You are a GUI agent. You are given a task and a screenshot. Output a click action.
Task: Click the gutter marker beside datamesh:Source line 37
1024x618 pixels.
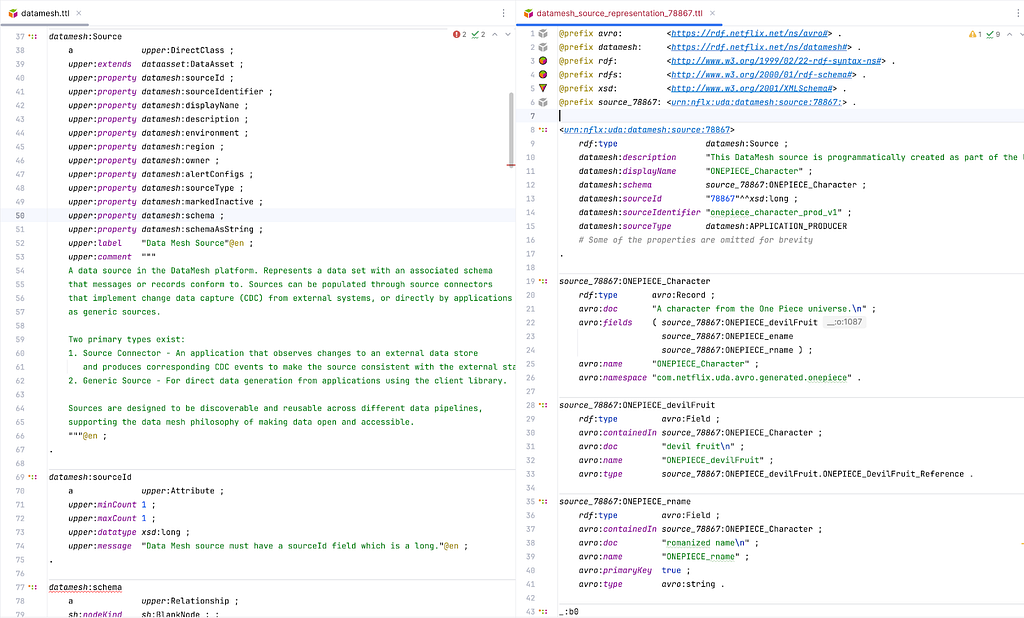[33, 37]
